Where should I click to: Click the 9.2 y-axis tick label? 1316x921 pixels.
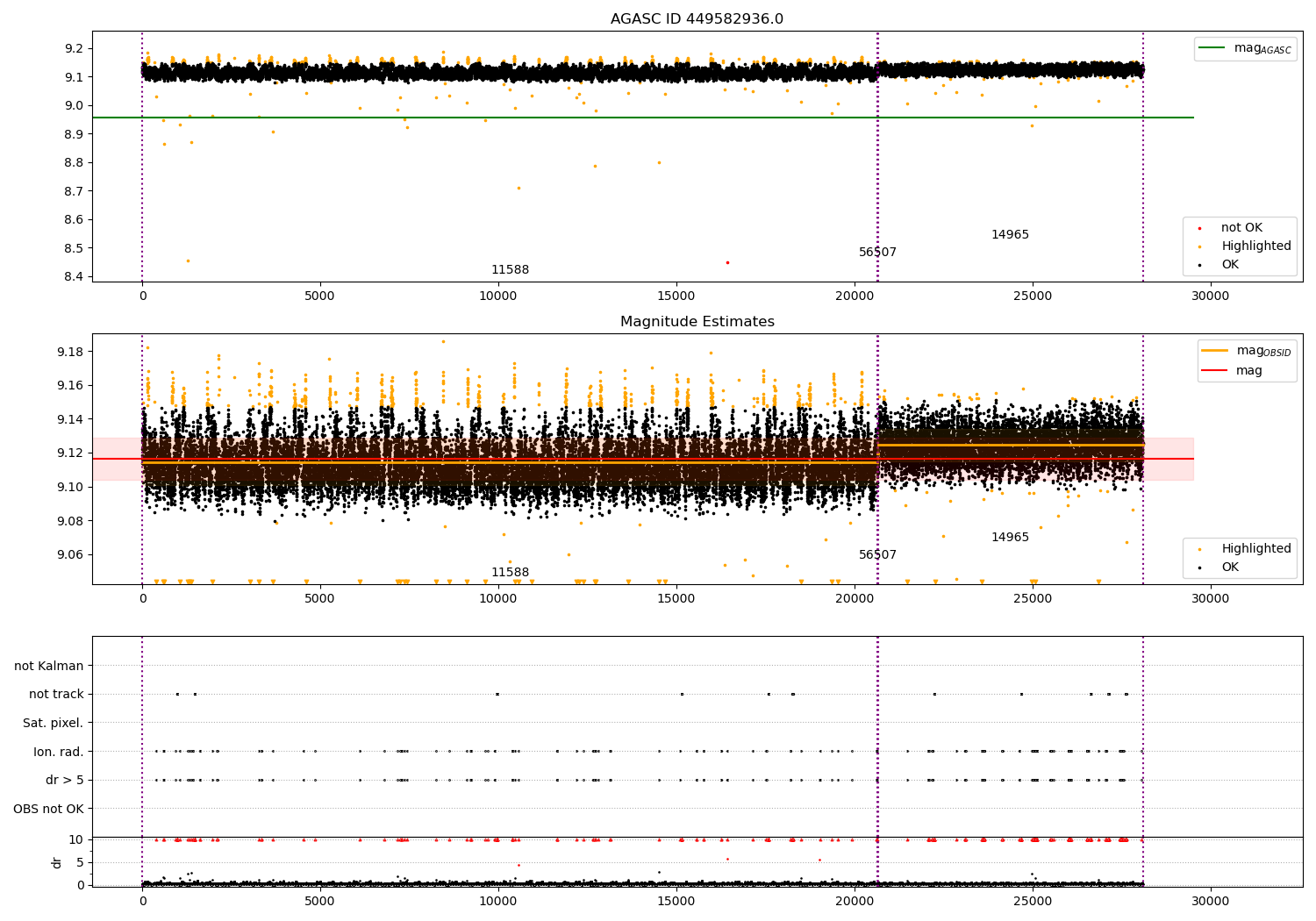[x=75, y=48]
